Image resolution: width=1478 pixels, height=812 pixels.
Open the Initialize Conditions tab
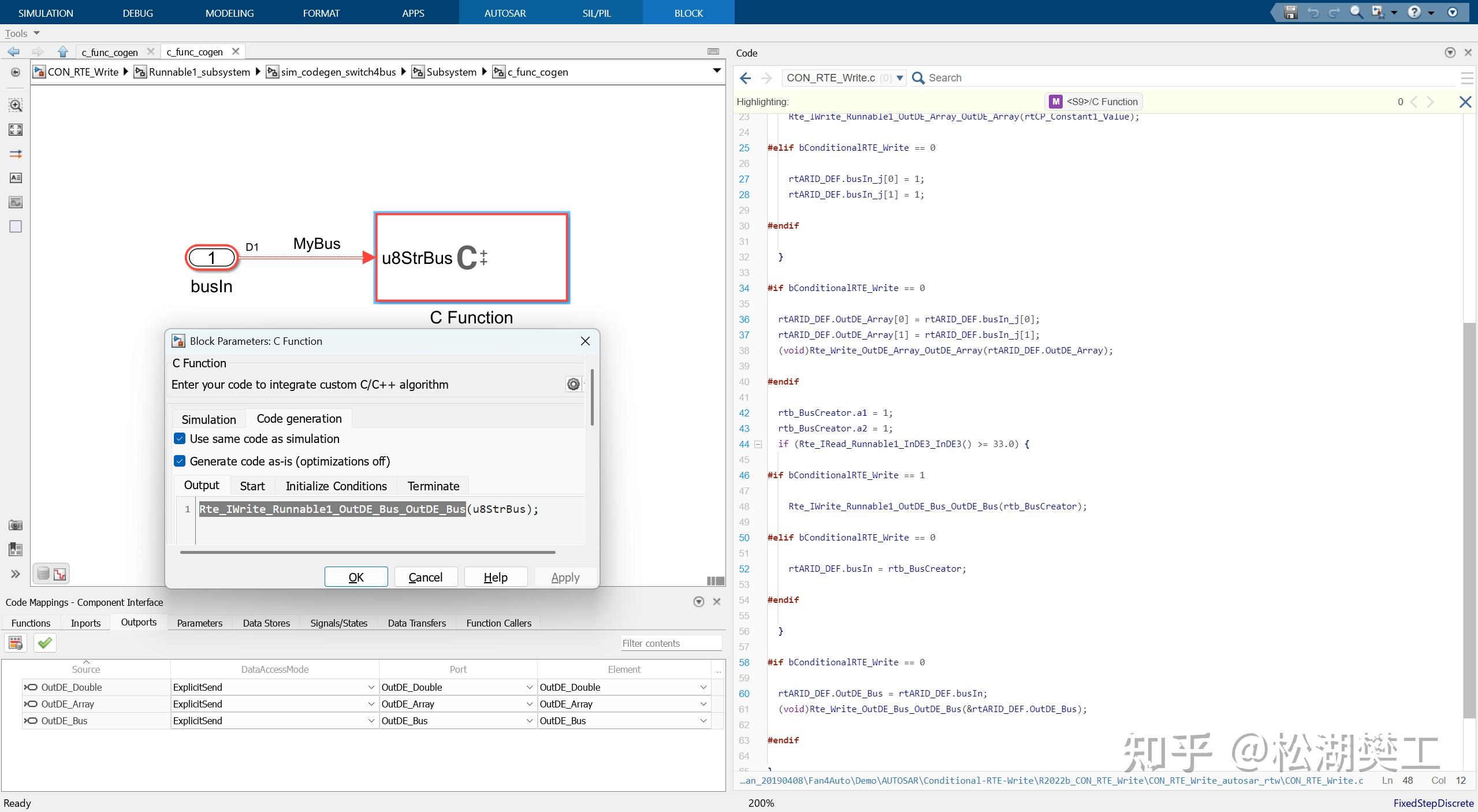point(336,486)
